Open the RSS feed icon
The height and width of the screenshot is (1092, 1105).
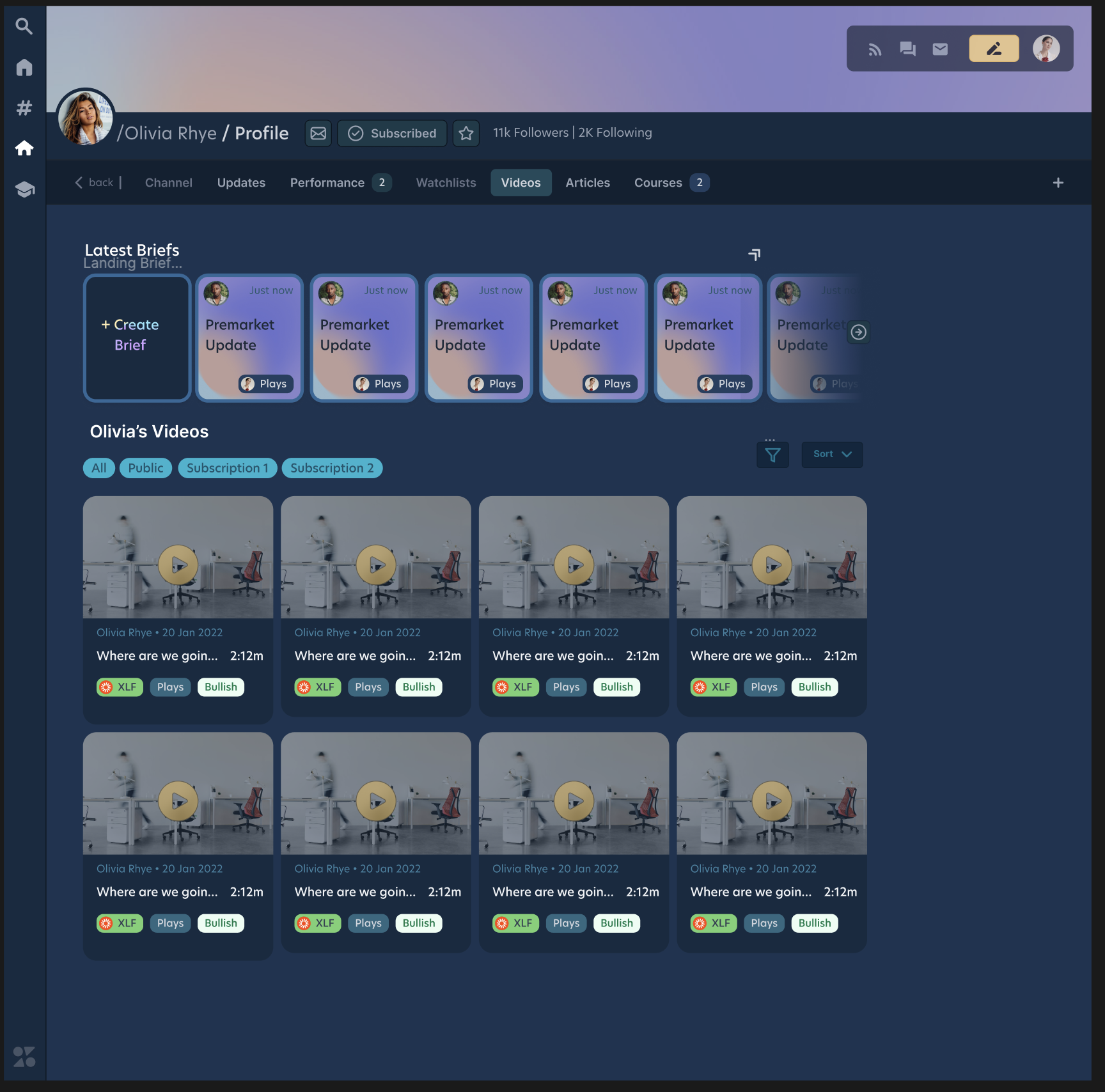click(x=875, y=49)
